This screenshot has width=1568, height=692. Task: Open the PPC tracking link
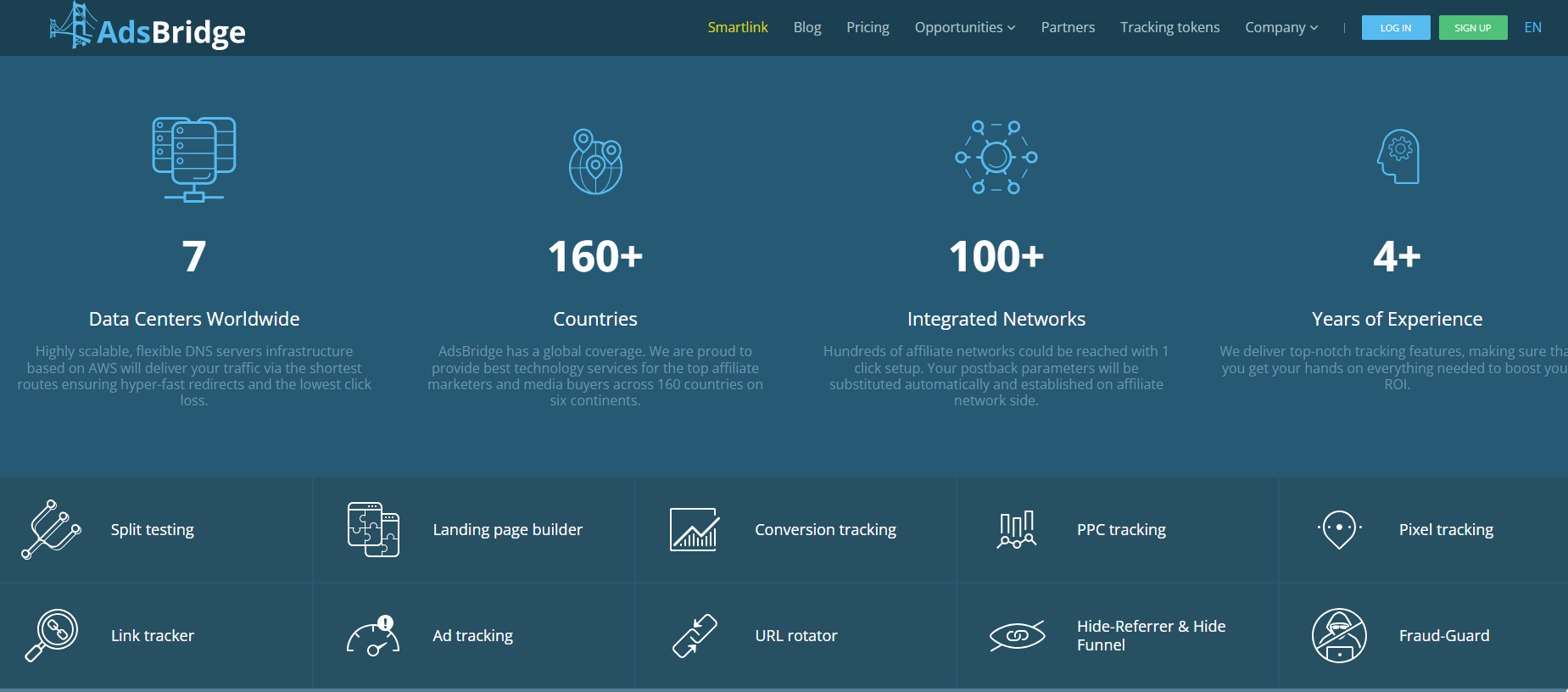(x=1121, y=530)
